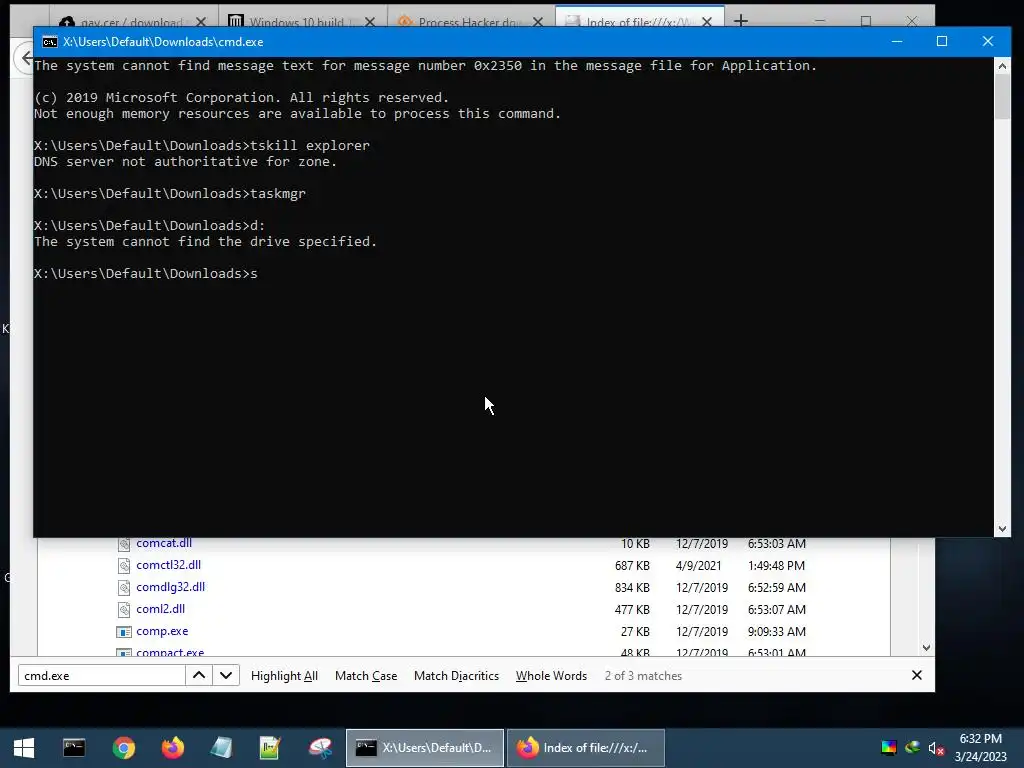The height and width of the screenshot is (768, 1024).
Task: Click the network globe tray icon
Action: coord(912,748)
